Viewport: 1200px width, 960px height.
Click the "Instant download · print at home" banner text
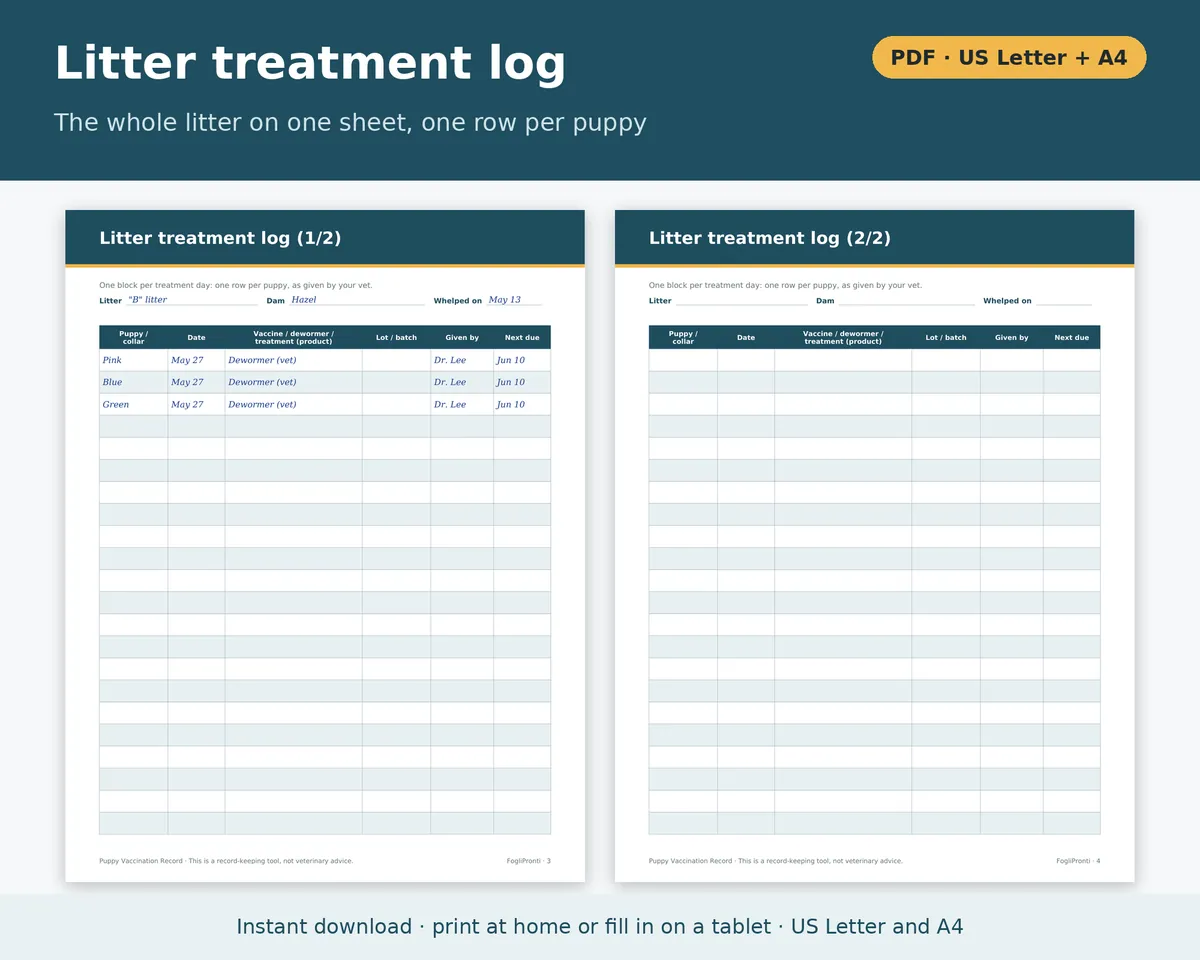click(600, 927)
